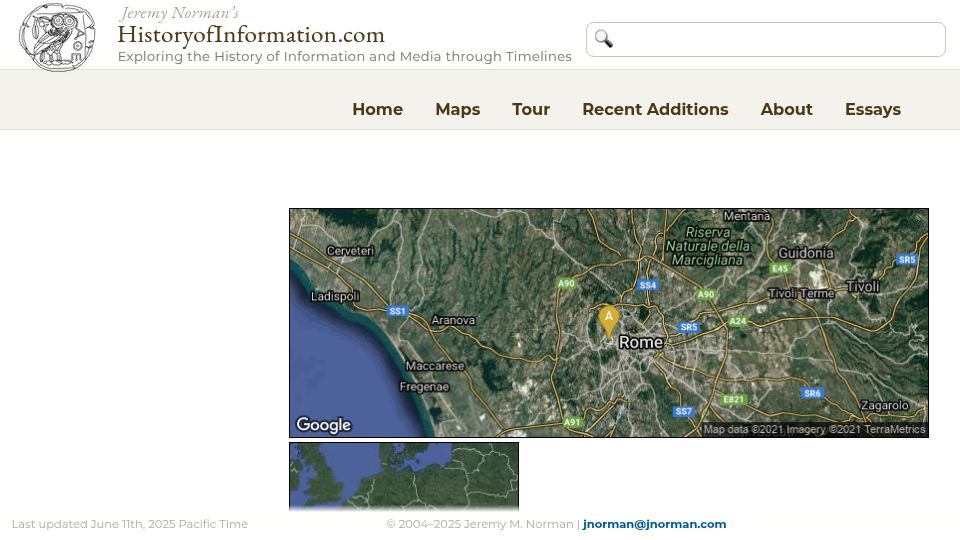
Task: Click inside the search input field
Action: click(765, 40)
